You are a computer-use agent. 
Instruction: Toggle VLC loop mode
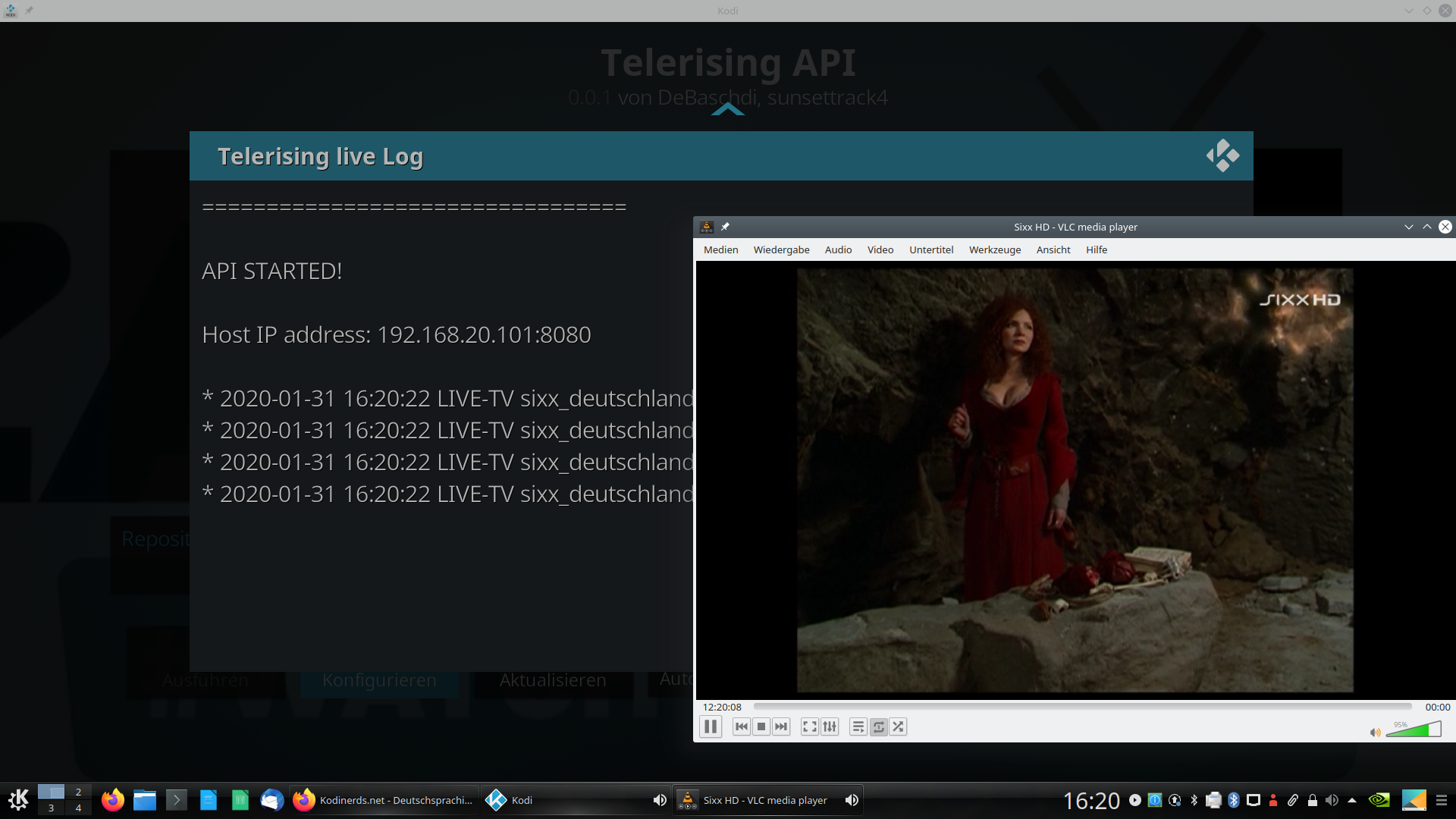pos(878,726)
